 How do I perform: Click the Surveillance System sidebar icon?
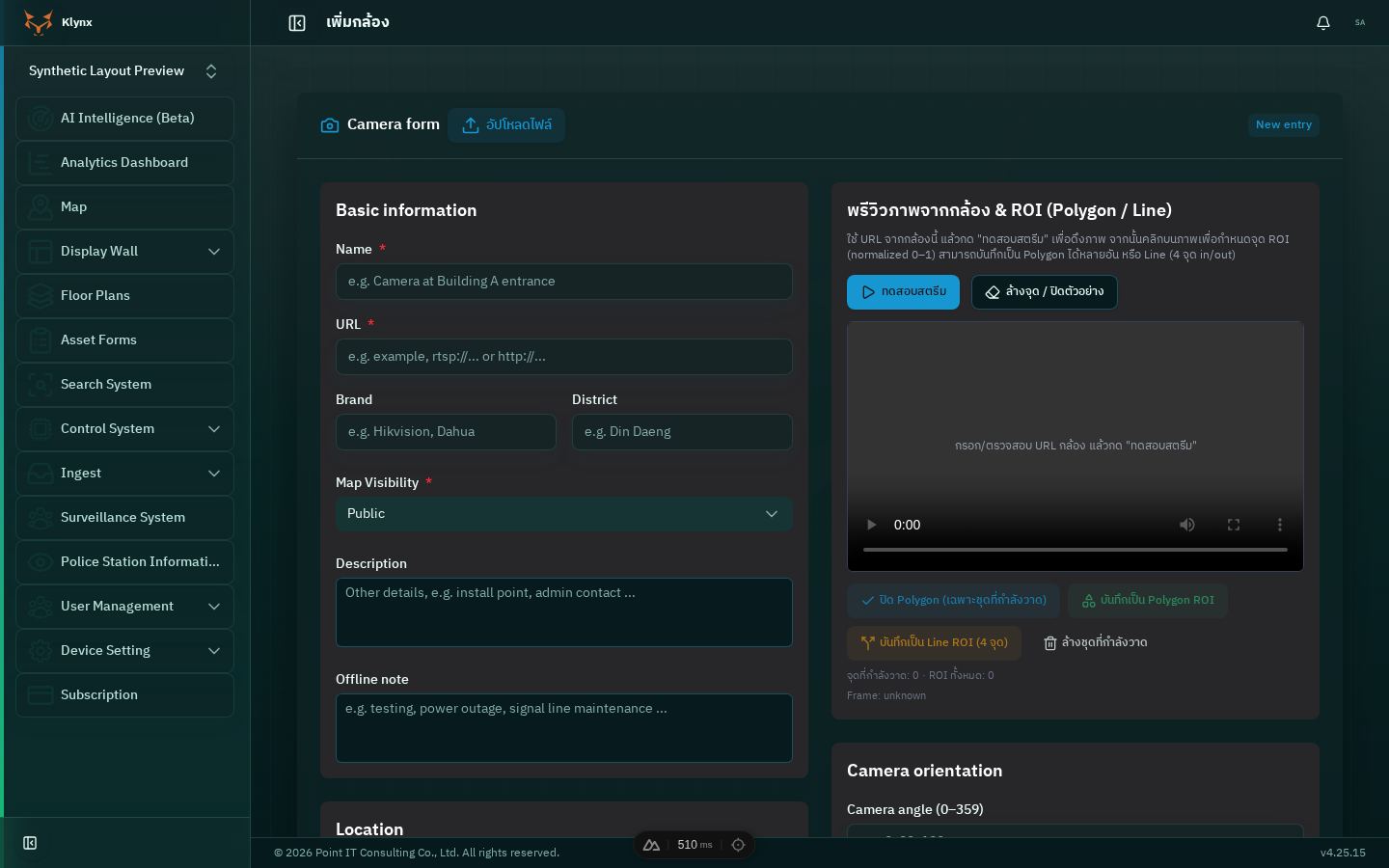(x=40, y=518)
